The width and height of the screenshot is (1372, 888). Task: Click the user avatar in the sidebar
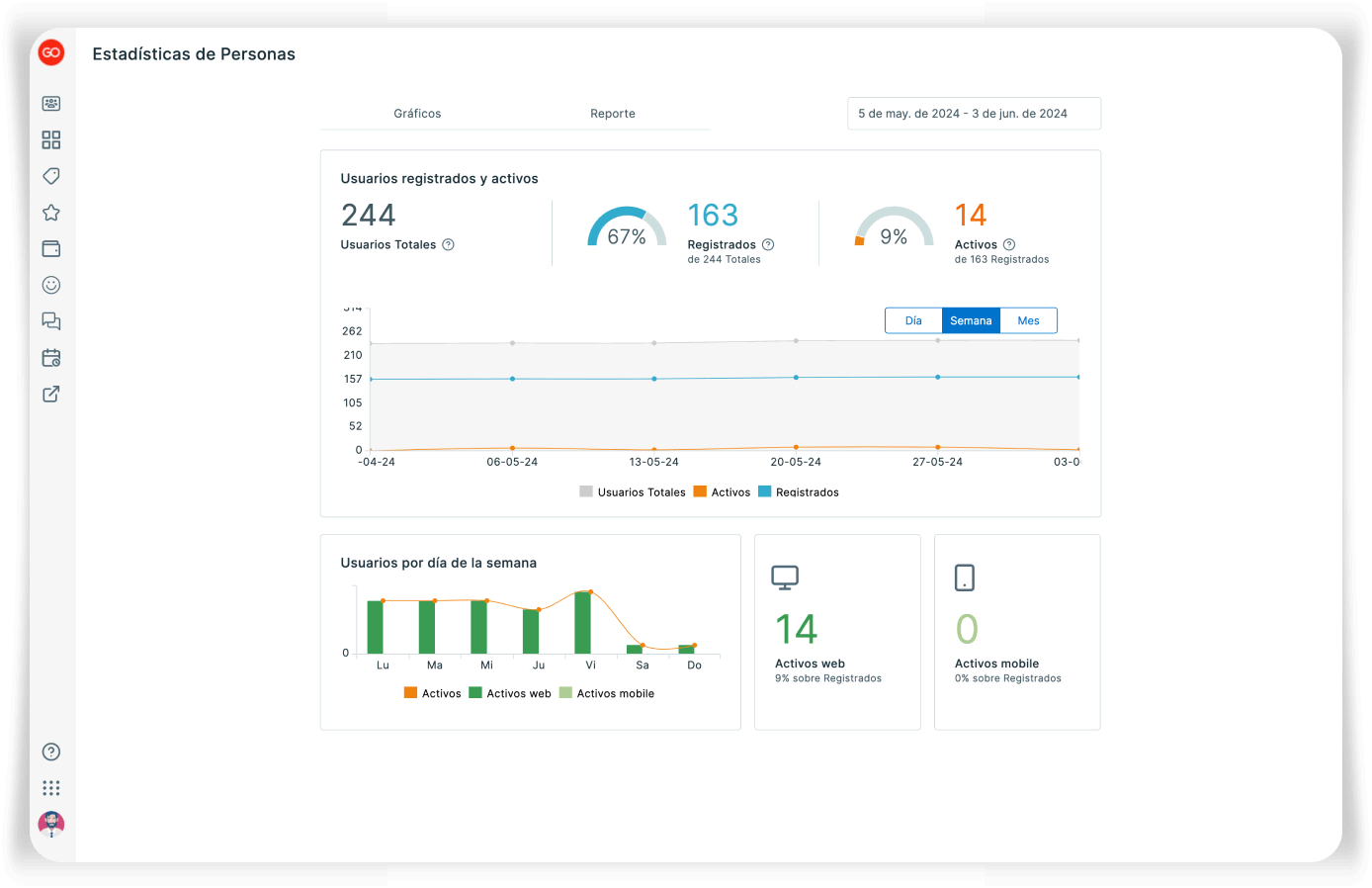tap(51, 824)
